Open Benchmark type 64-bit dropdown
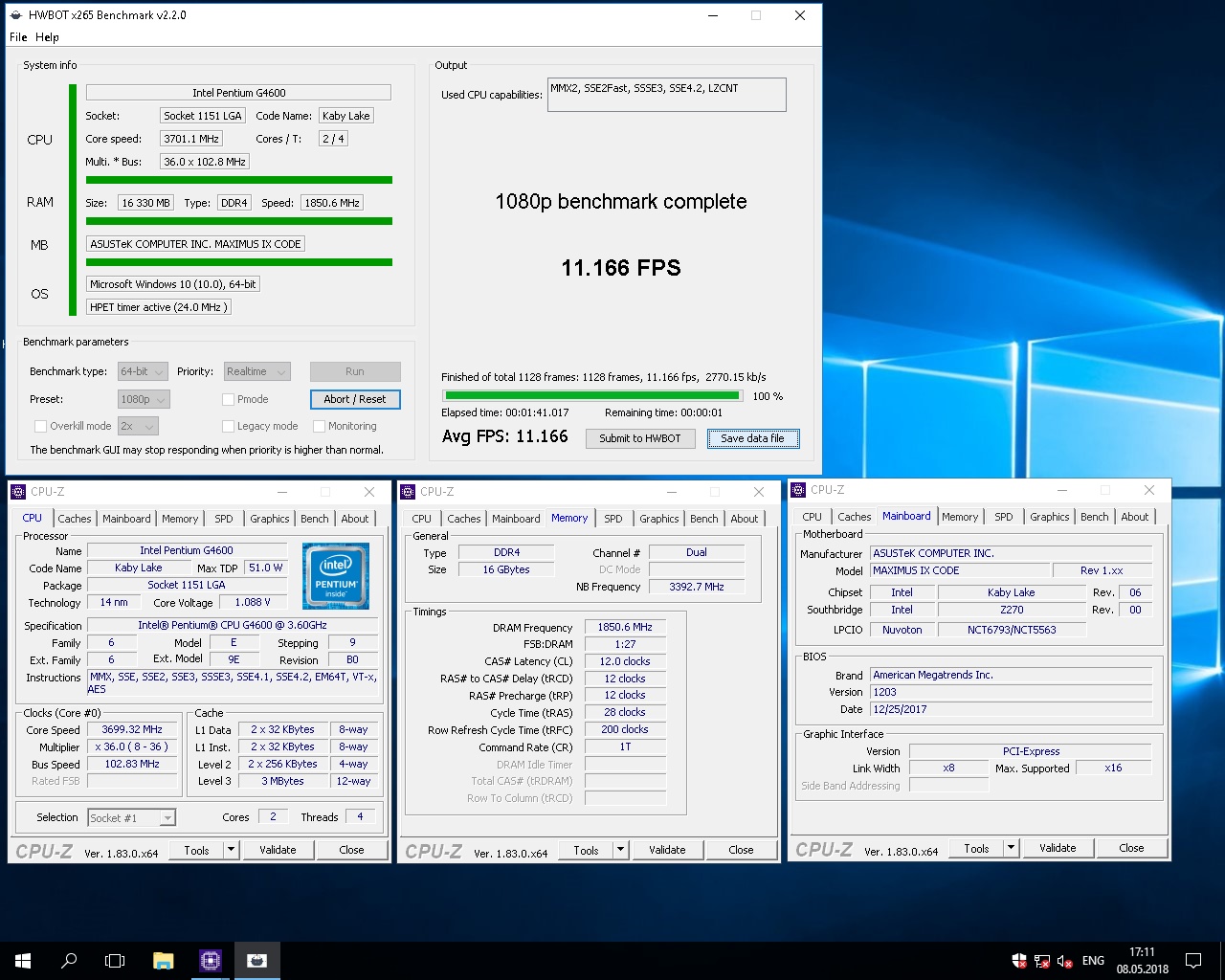Viewport: 1225px width, 980px height. pos(143,371)
